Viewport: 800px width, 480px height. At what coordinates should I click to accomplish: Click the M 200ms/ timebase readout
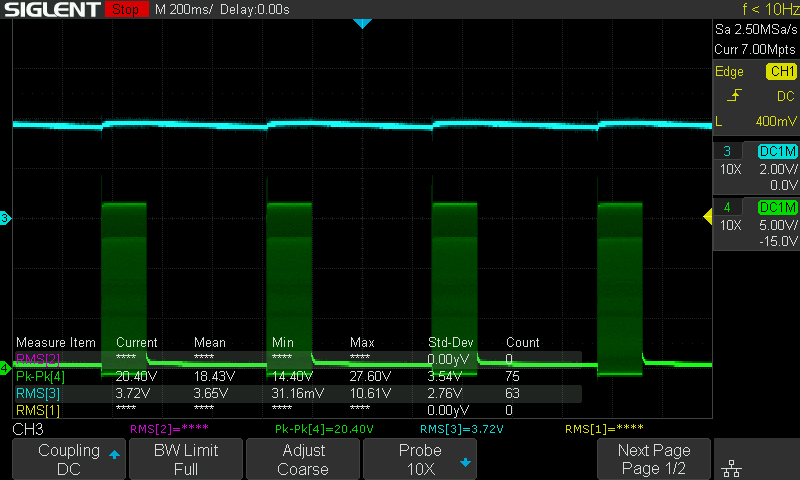pos(184,10)
